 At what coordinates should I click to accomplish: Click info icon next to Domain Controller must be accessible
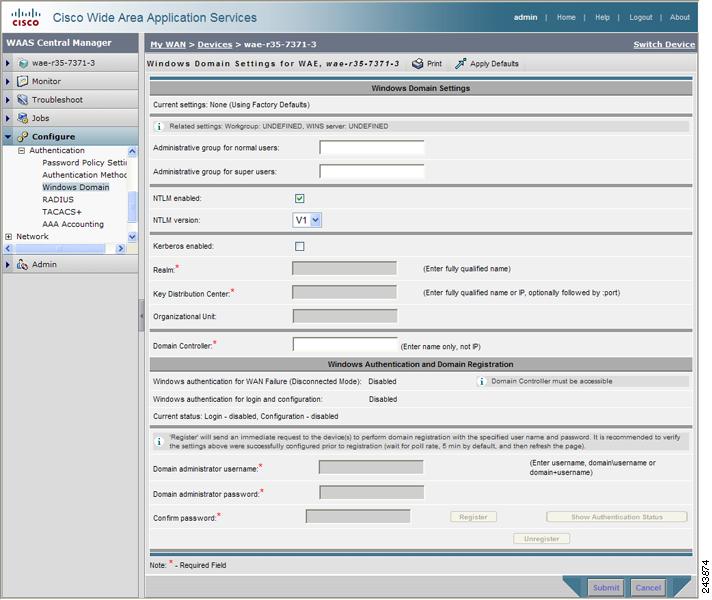pyautogui.click(x=481, y=382)
